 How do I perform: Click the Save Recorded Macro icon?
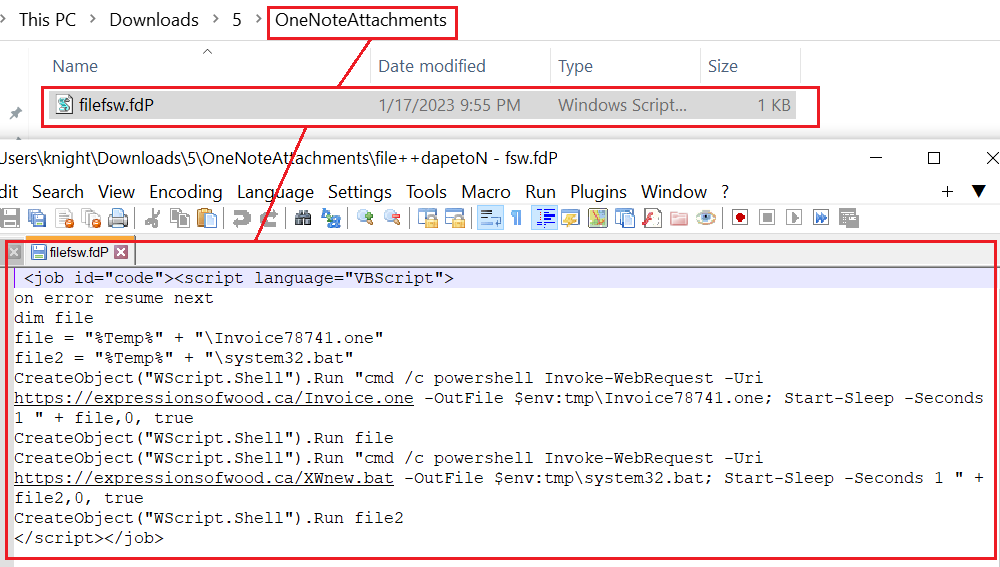848,218
